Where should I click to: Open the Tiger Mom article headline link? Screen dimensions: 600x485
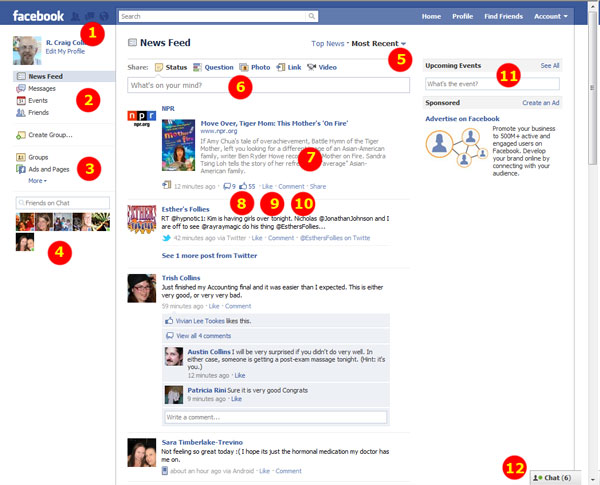coord(274,123)
